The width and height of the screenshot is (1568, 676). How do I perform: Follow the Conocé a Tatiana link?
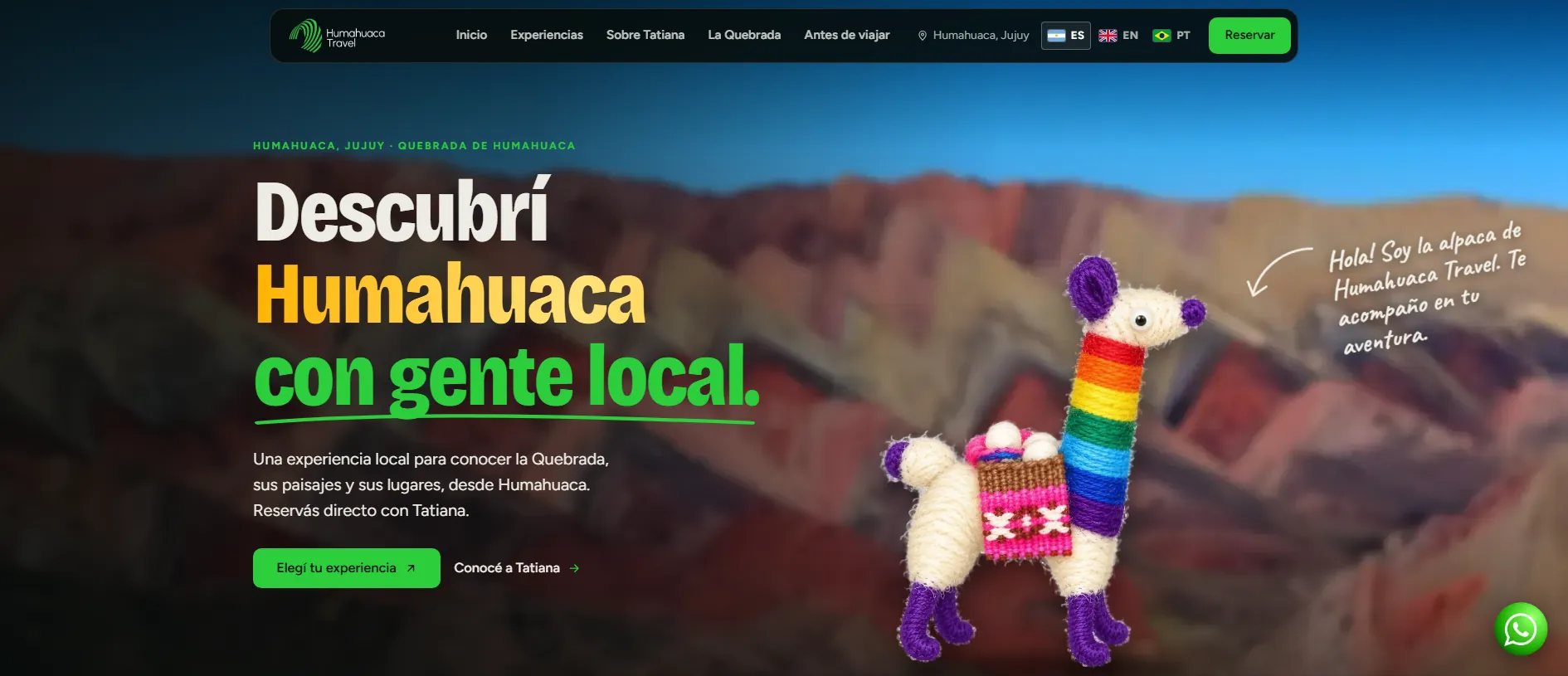coord(516,568)
